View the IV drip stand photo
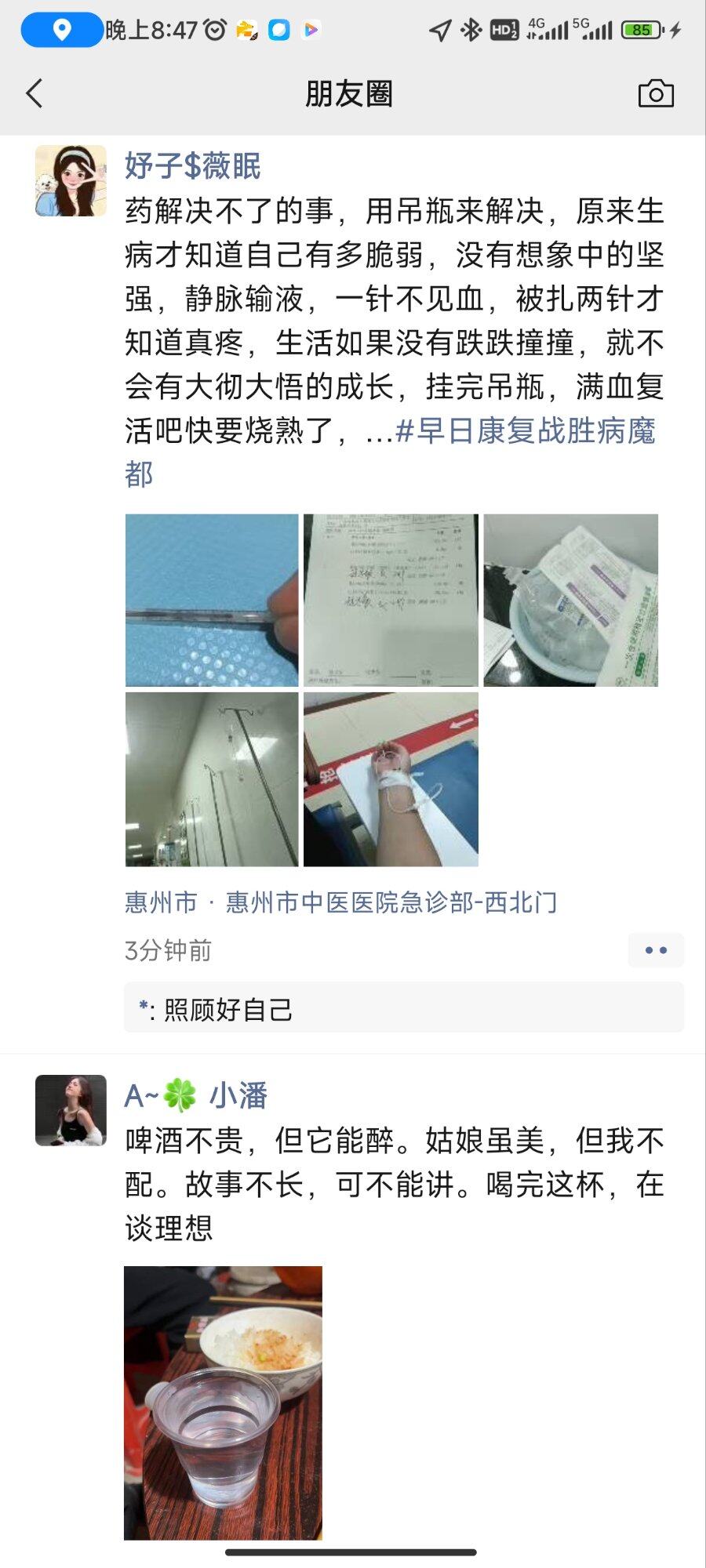Screen dimensions: 706x1568 click(212, 779)
